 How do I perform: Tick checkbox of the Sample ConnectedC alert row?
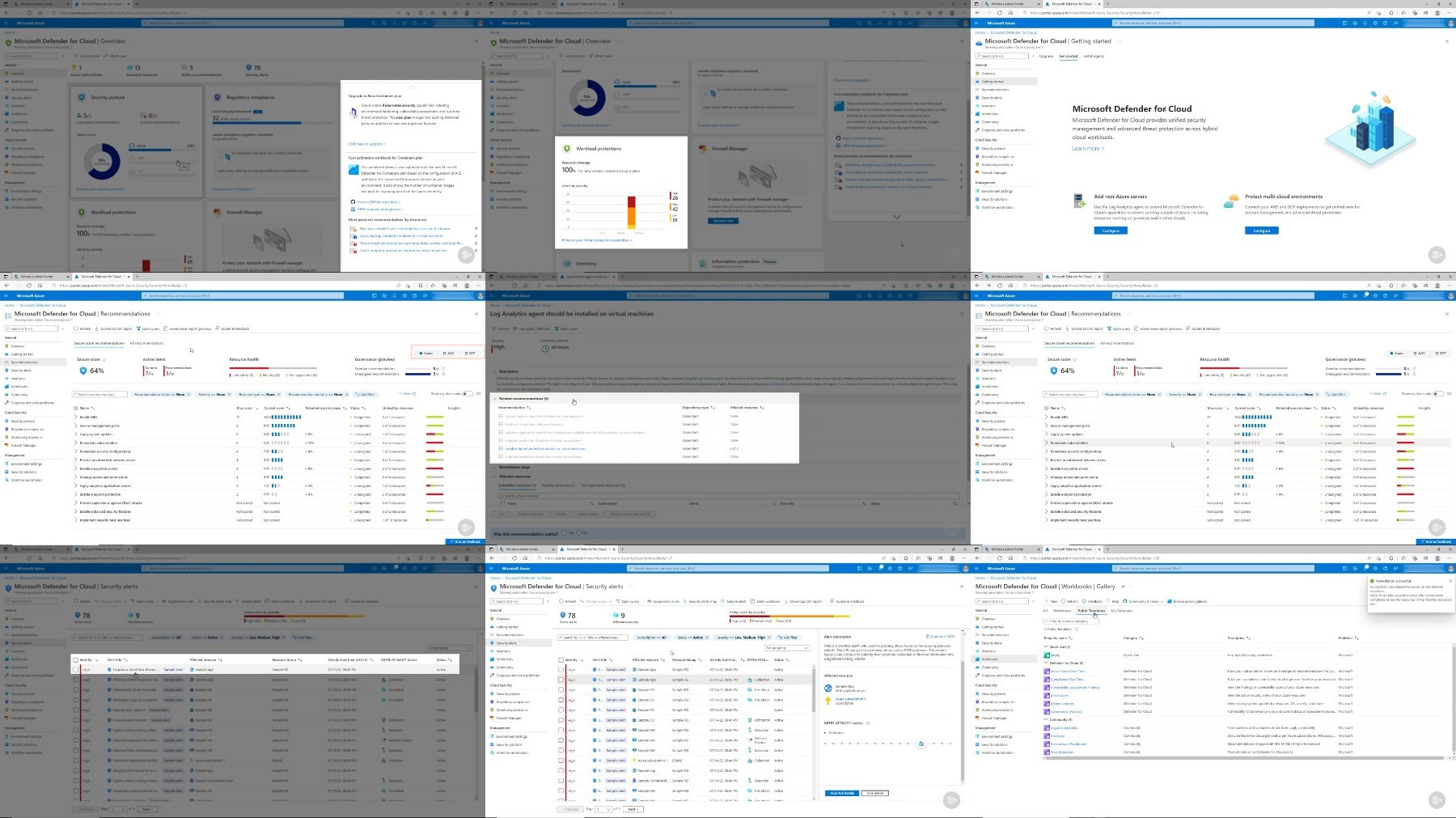pos(561,781)
